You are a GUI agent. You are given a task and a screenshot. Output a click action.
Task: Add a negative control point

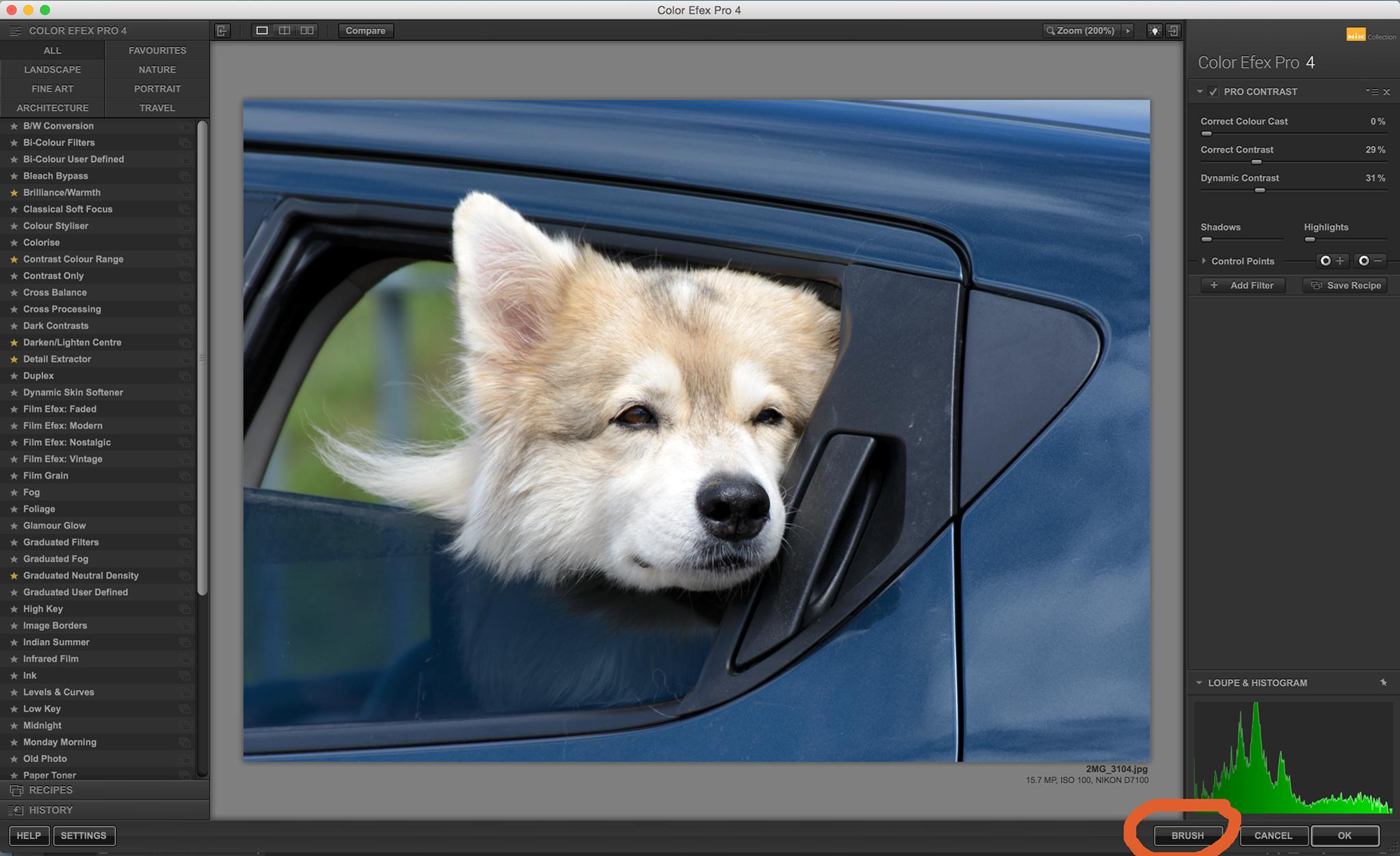1370,261
